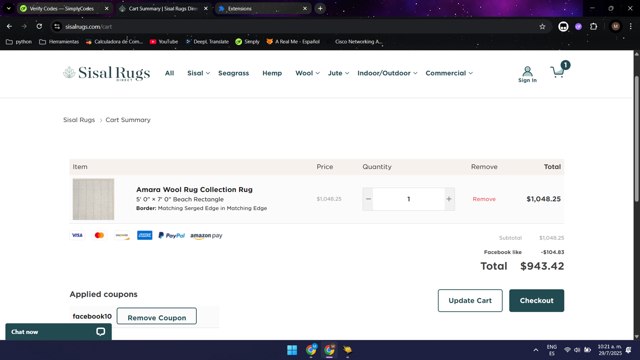Click the rug product thumbnail
This screenshot has width=640, height=360.
[x=93, y=199]
